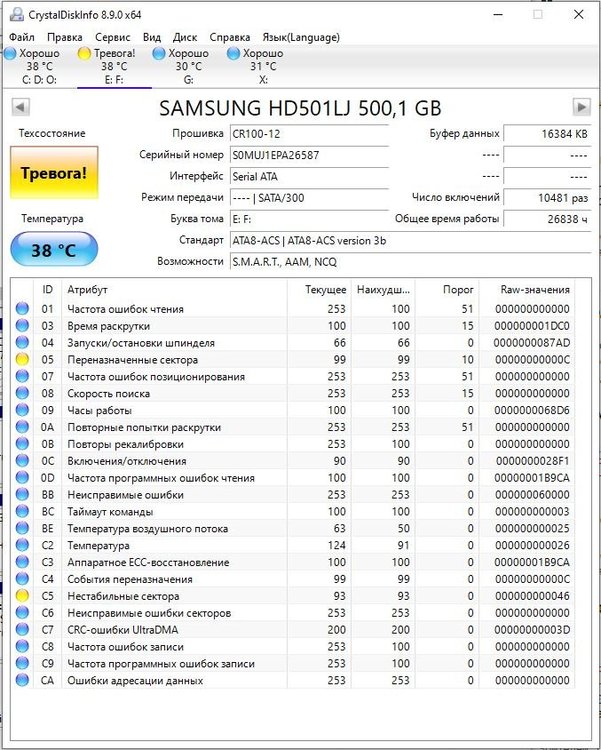Select row Аппаратное ECC-восстановление

click(293, 562)
